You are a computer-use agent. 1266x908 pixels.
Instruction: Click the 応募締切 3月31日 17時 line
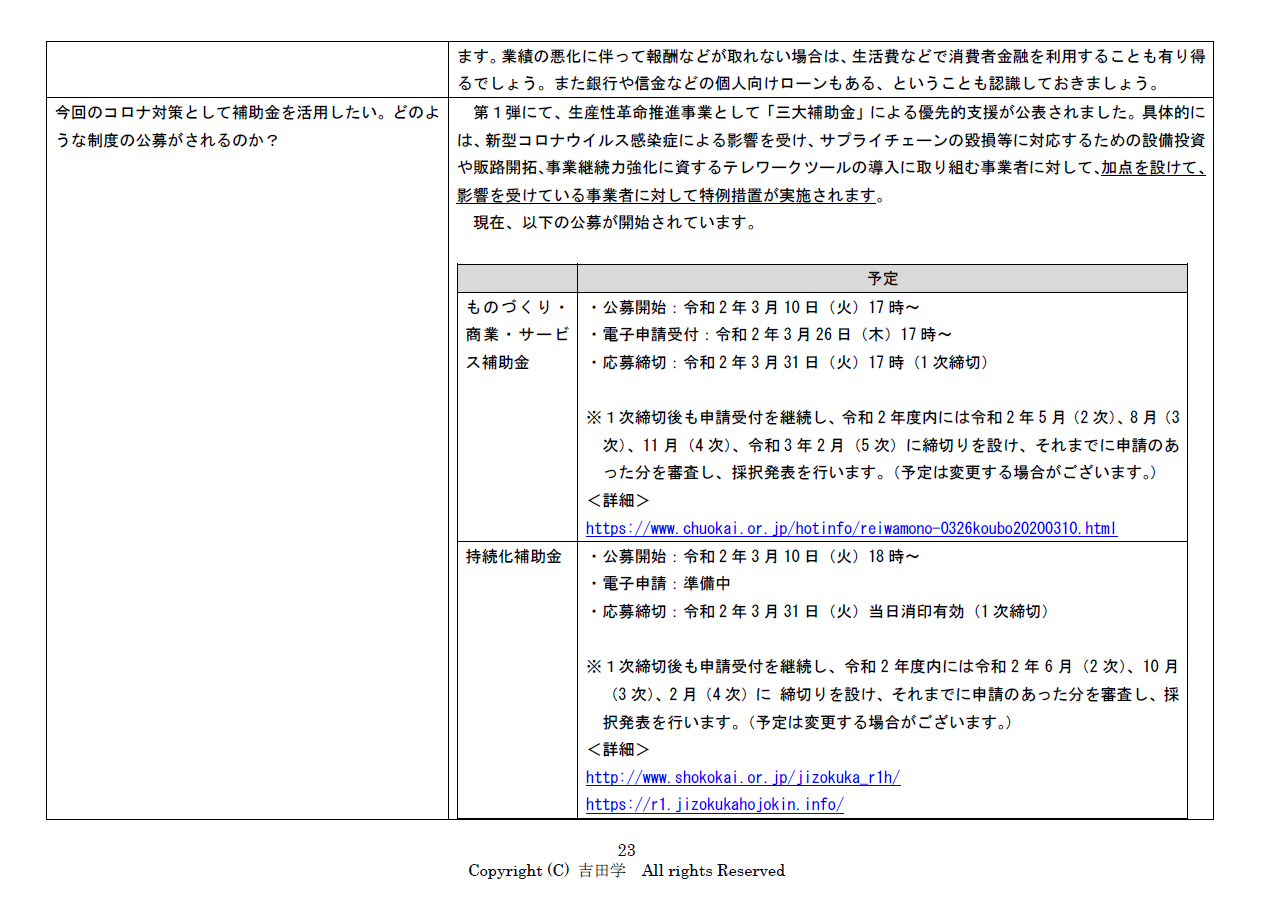[786, 362]
